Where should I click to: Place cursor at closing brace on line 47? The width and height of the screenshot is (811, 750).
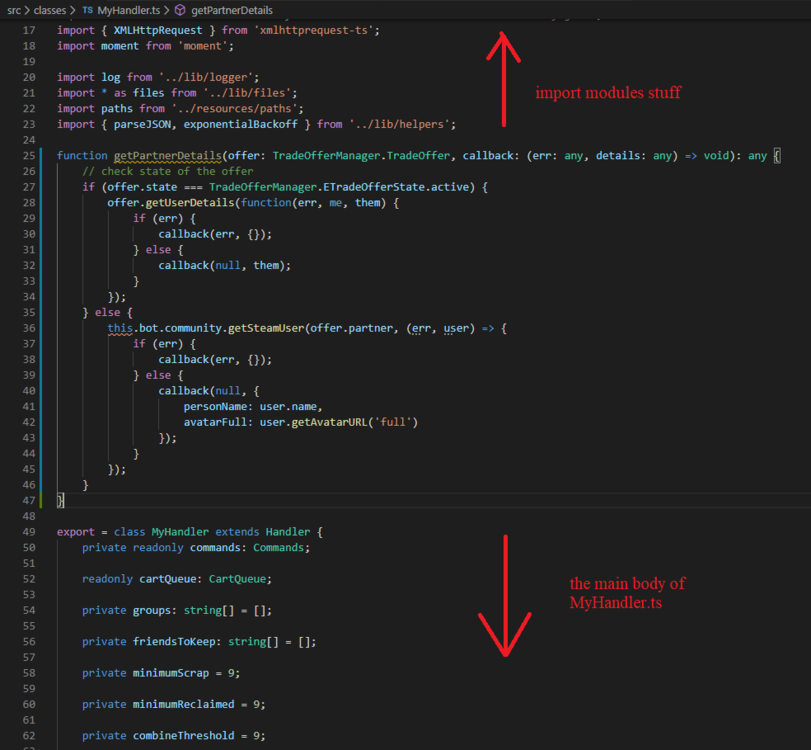[x=60, y=500]
